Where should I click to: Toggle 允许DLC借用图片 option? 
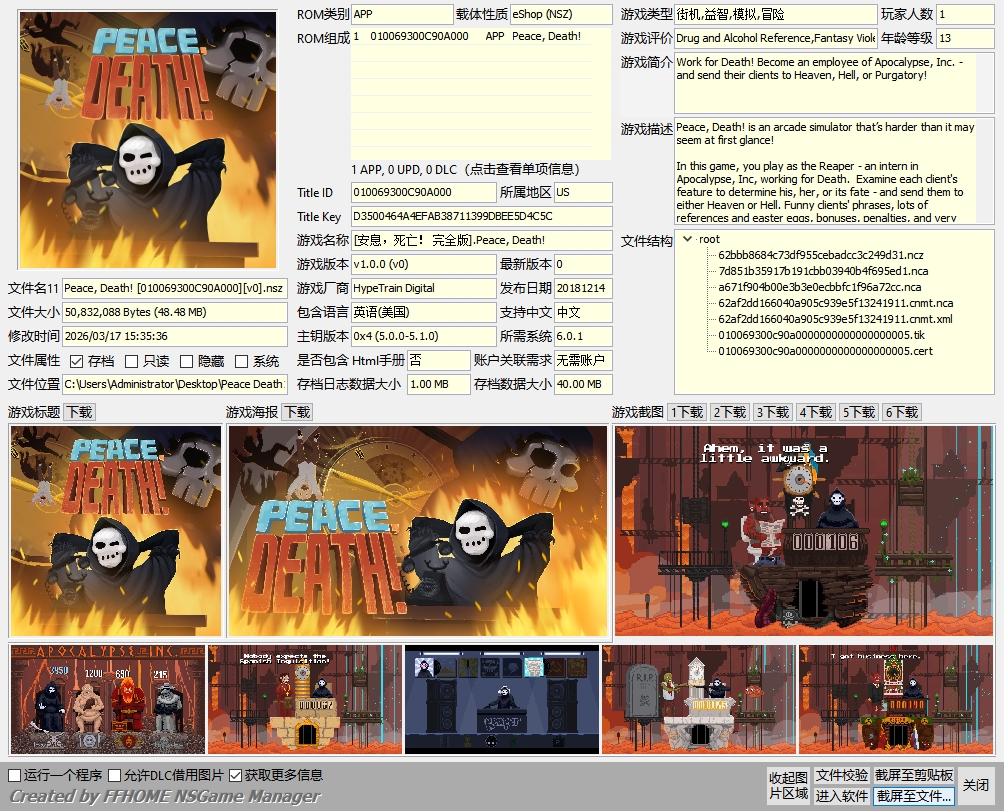[x=115, y=775]
